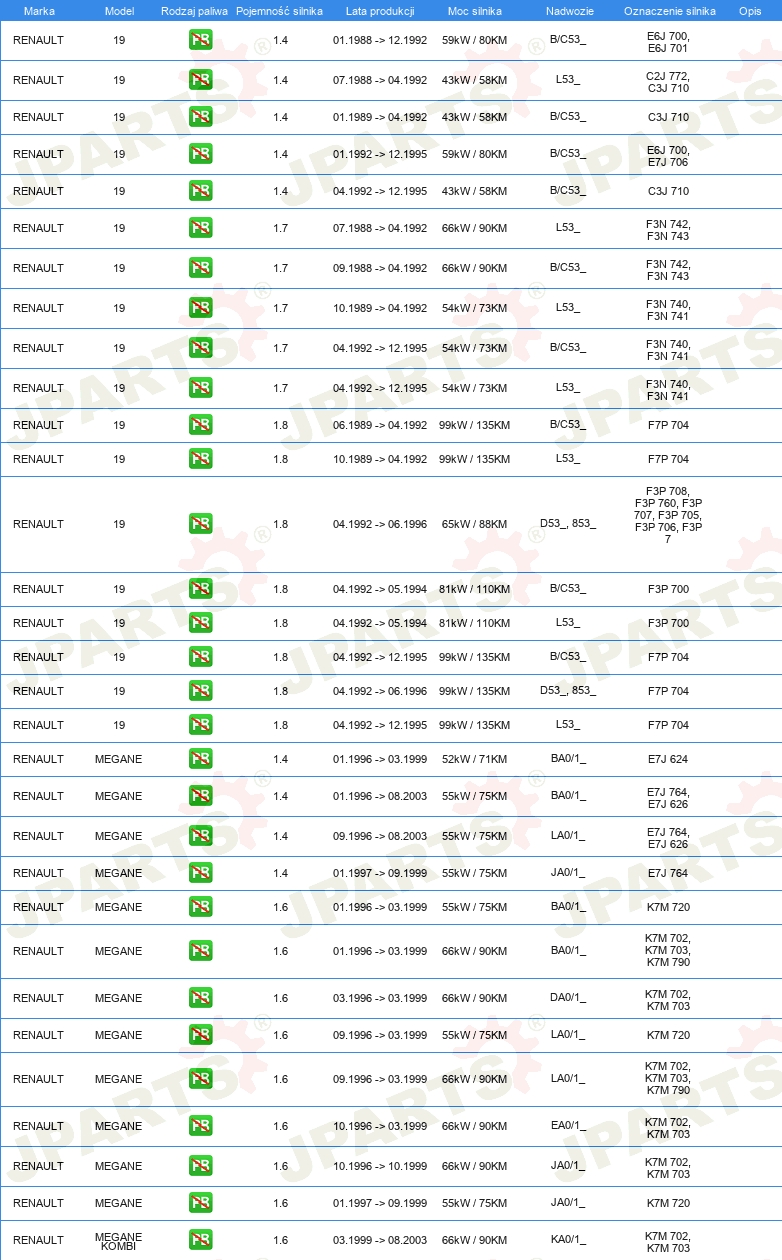Click production date 06.1989 -> 04.1992
This screenshot has width=782, height=1260.
tap(380, 425)
